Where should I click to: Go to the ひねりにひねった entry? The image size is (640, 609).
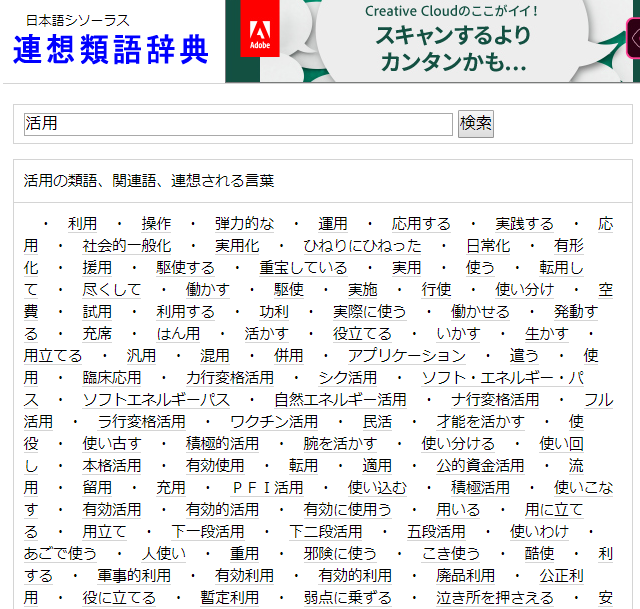pyautogui.click(x=362, y=246)
